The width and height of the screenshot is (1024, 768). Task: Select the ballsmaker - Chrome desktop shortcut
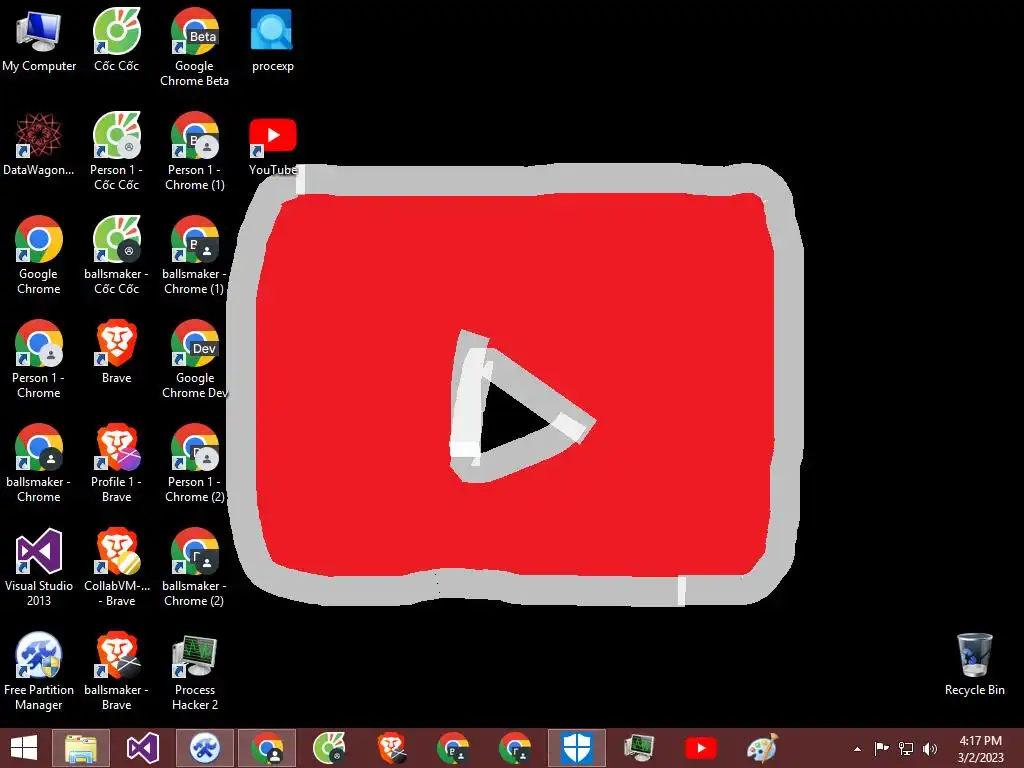pyautogui.click(x=39, y=462)
